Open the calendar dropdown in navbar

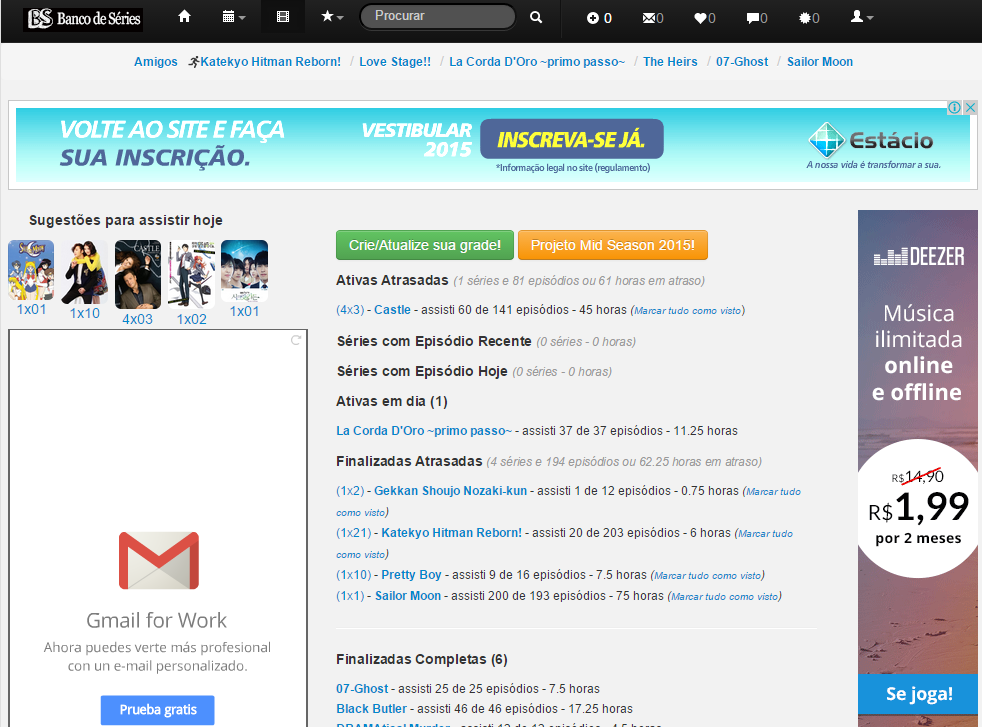234,17
